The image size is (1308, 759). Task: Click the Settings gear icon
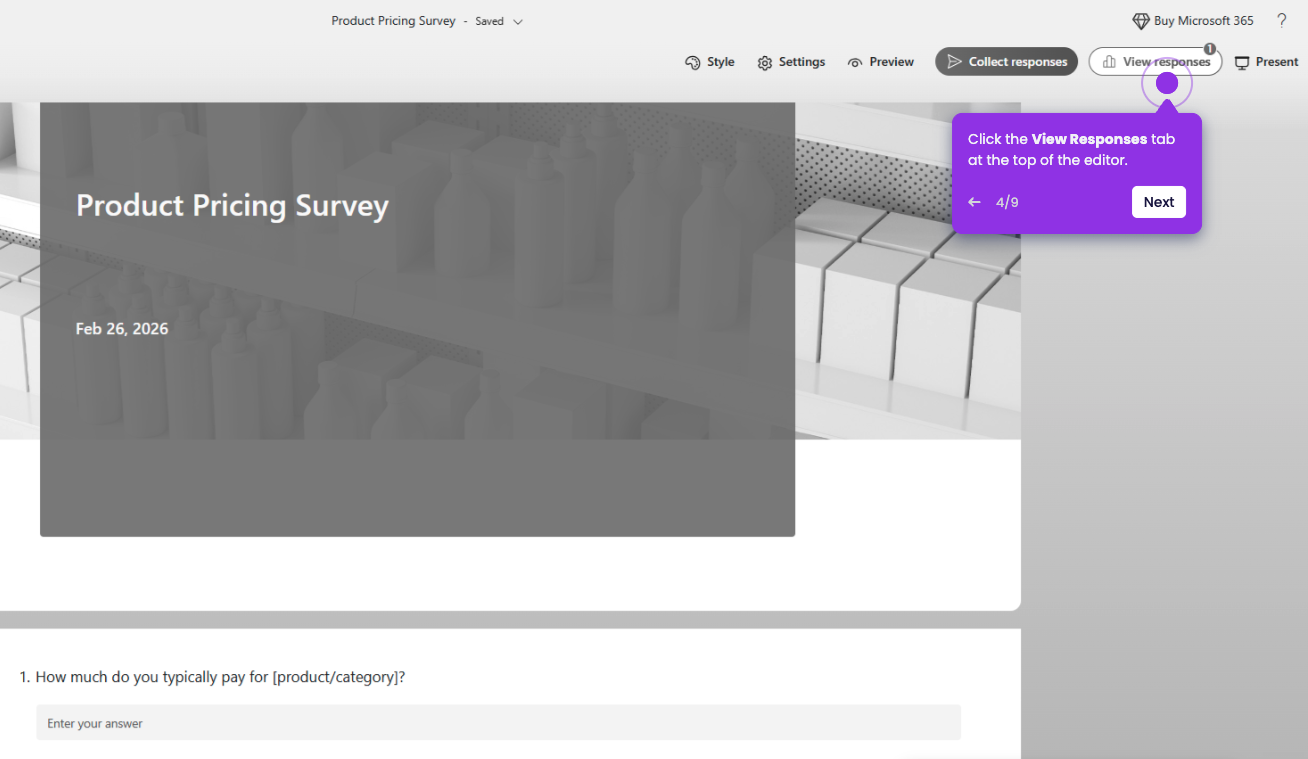pos(765,63)
